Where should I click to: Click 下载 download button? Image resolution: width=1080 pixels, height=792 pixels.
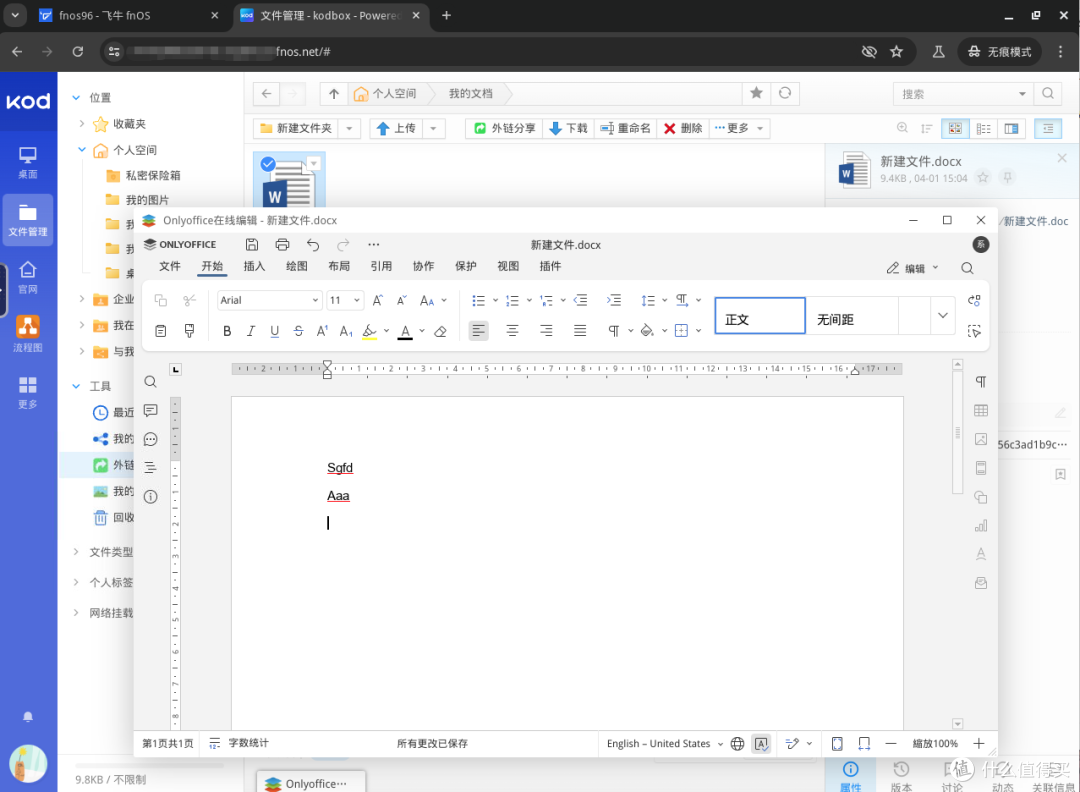click(x=568, y=129)
